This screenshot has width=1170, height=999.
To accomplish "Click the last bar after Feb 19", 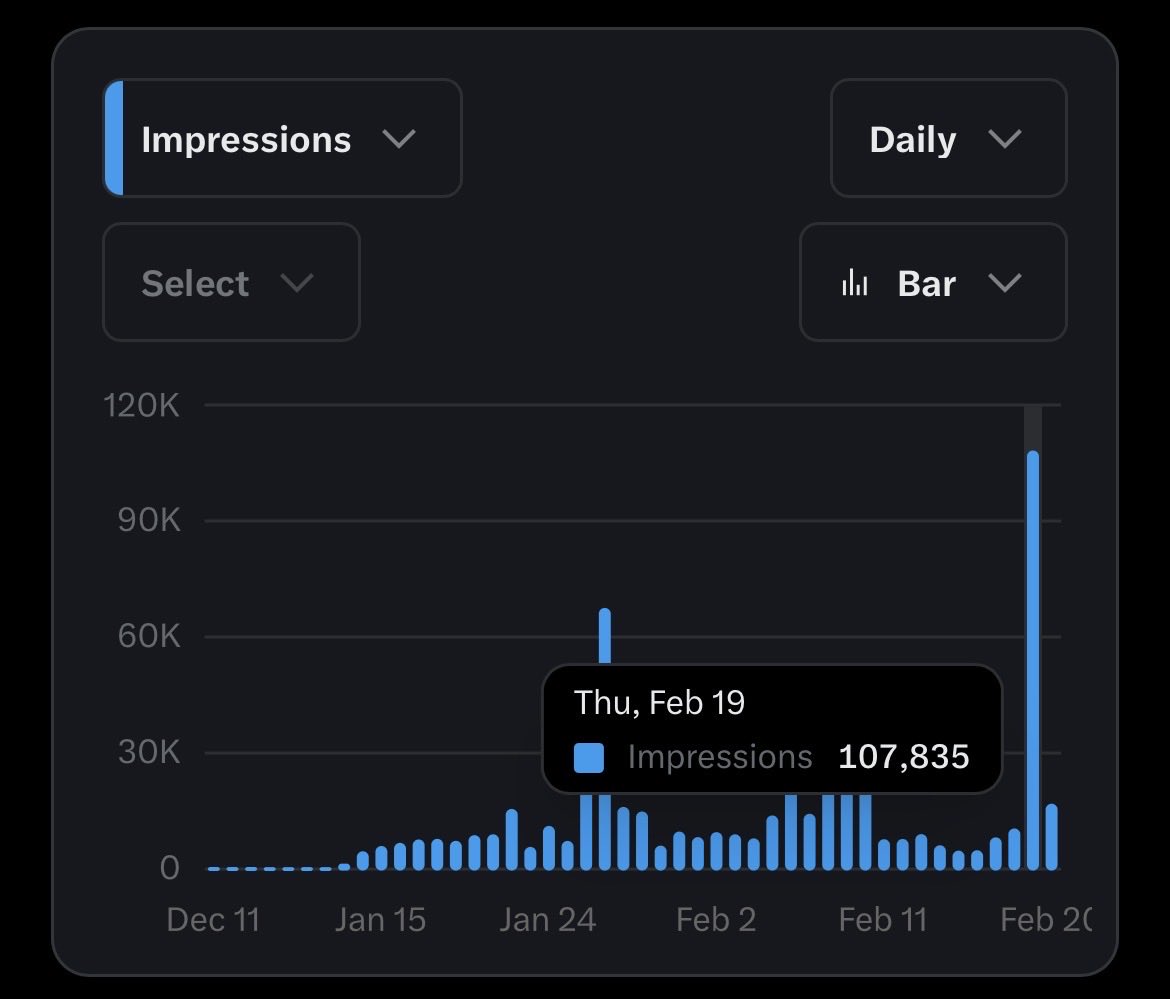I will [1051, 837].
